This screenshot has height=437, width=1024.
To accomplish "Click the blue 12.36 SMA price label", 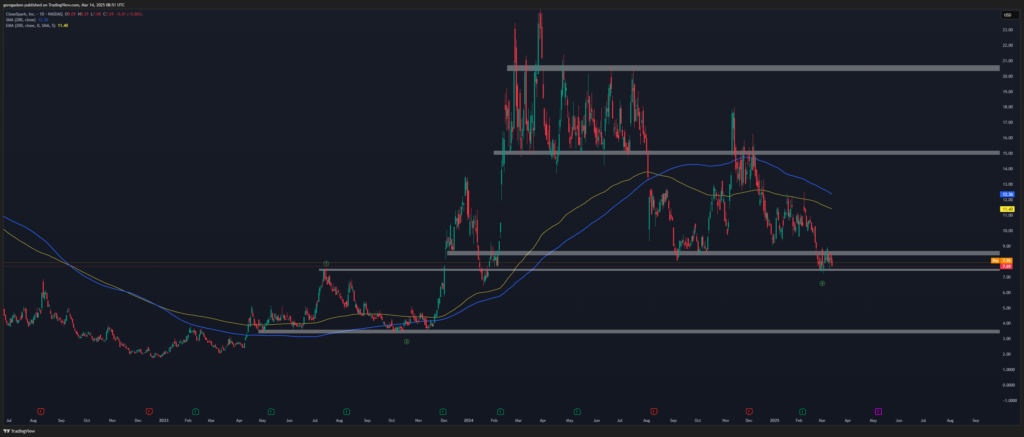I will click(1007, 193).
